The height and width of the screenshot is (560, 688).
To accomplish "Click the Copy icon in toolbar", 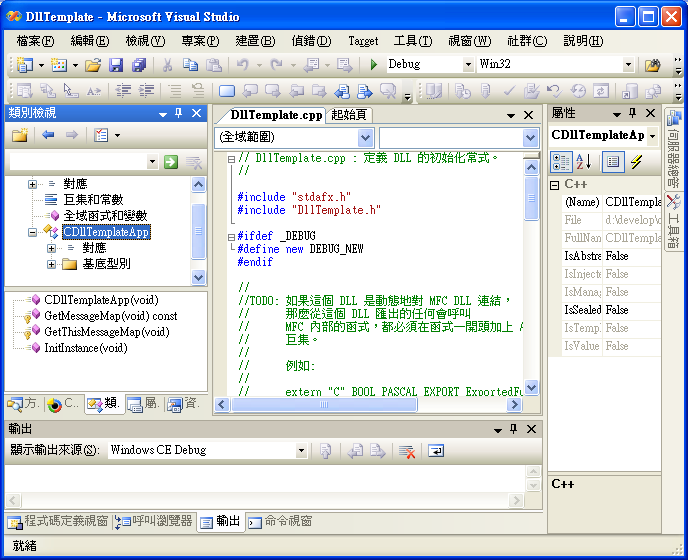I will tap(190, 65).
